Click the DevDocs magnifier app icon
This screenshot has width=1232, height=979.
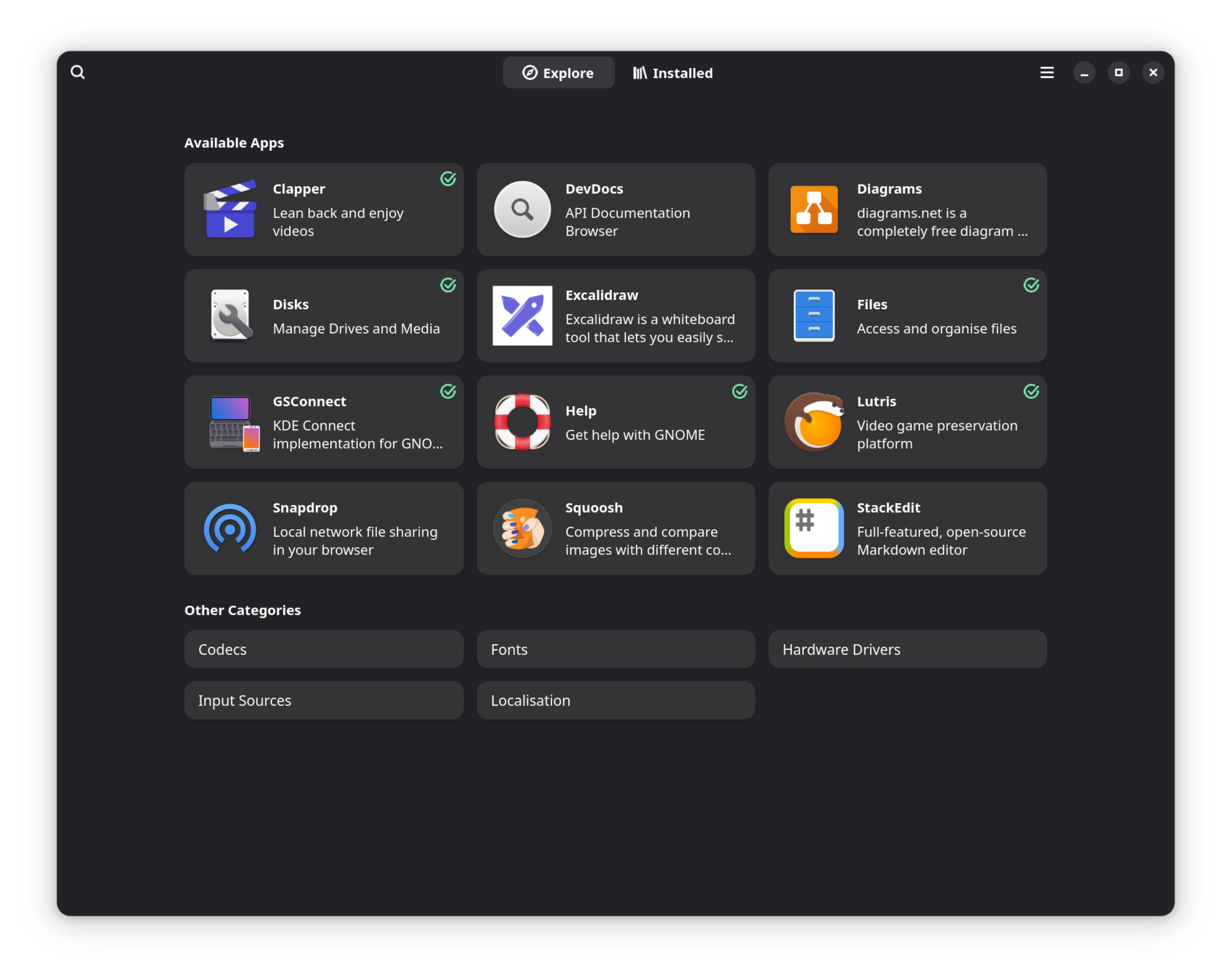click(x=522, y=209)
